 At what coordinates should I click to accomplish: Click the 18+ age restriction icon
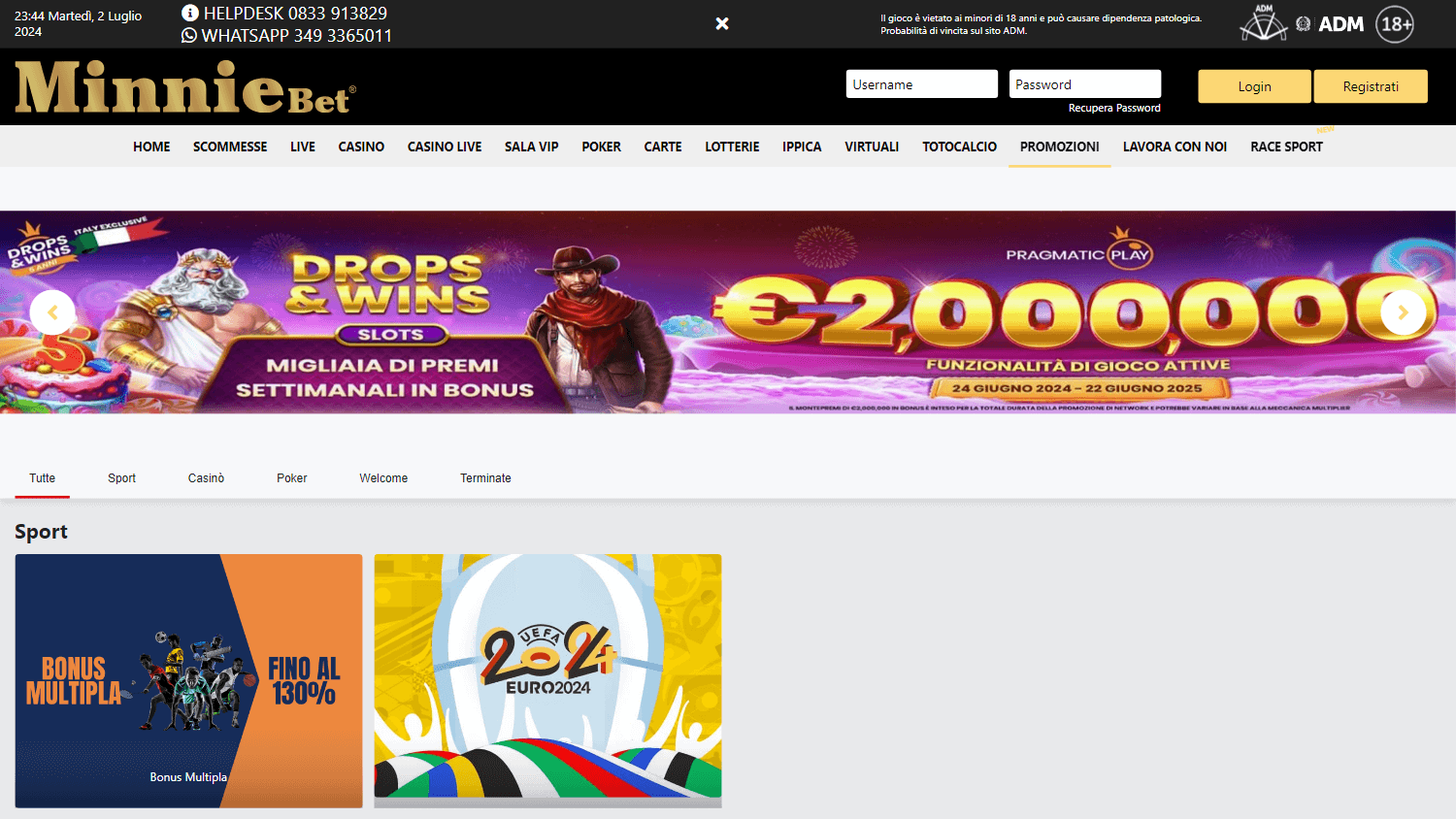[x=1395, y=24]
